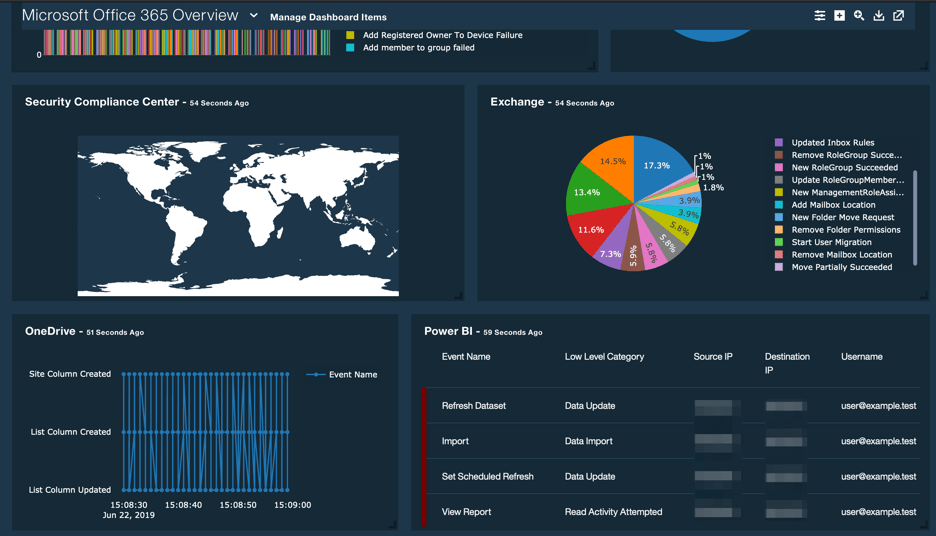Select the Refresh Dataset event row

click(x=670, y=405)
